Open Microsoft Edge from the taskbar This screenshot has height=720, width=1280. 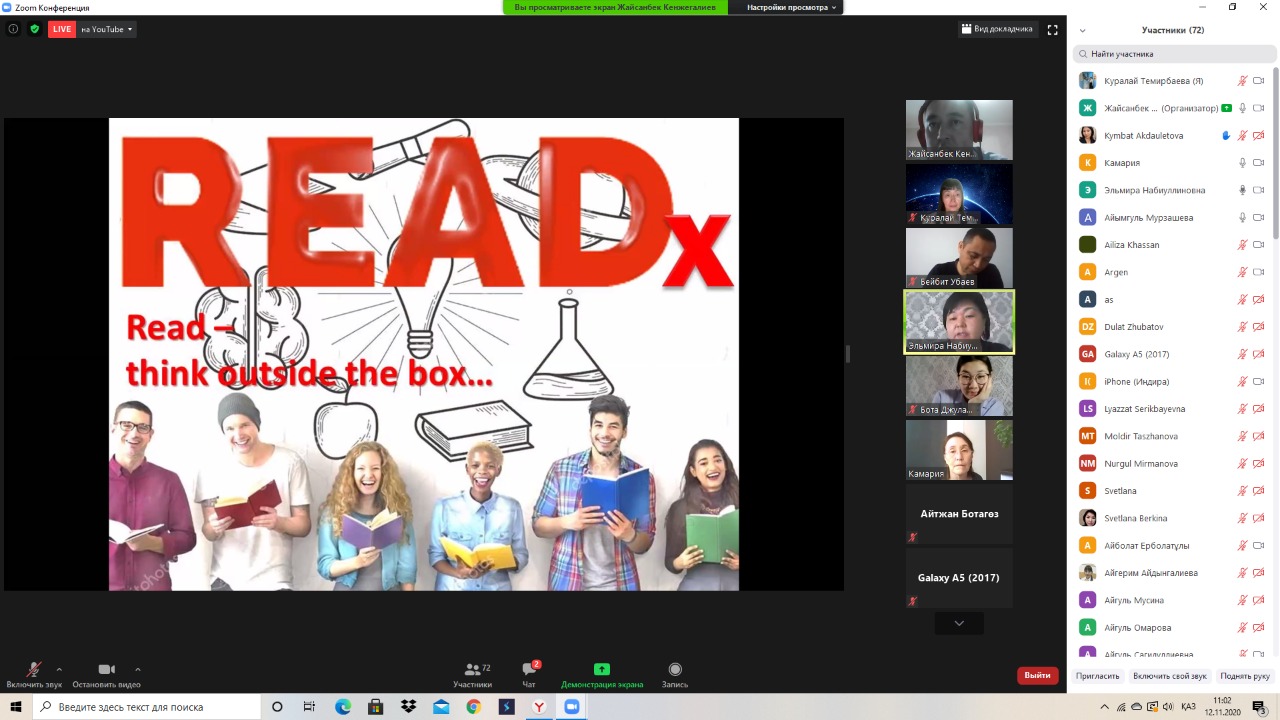[x=343, y=707]
